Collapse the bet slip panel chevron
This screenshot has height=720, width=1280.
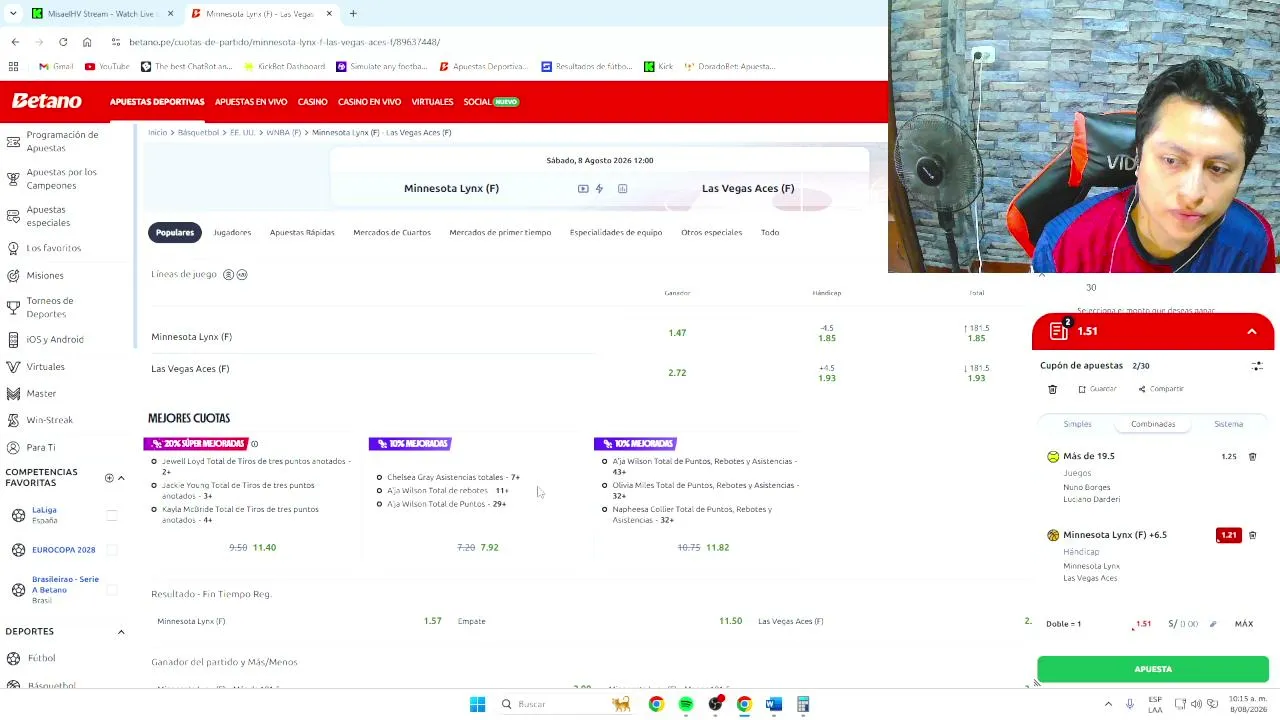point(1251,331)
